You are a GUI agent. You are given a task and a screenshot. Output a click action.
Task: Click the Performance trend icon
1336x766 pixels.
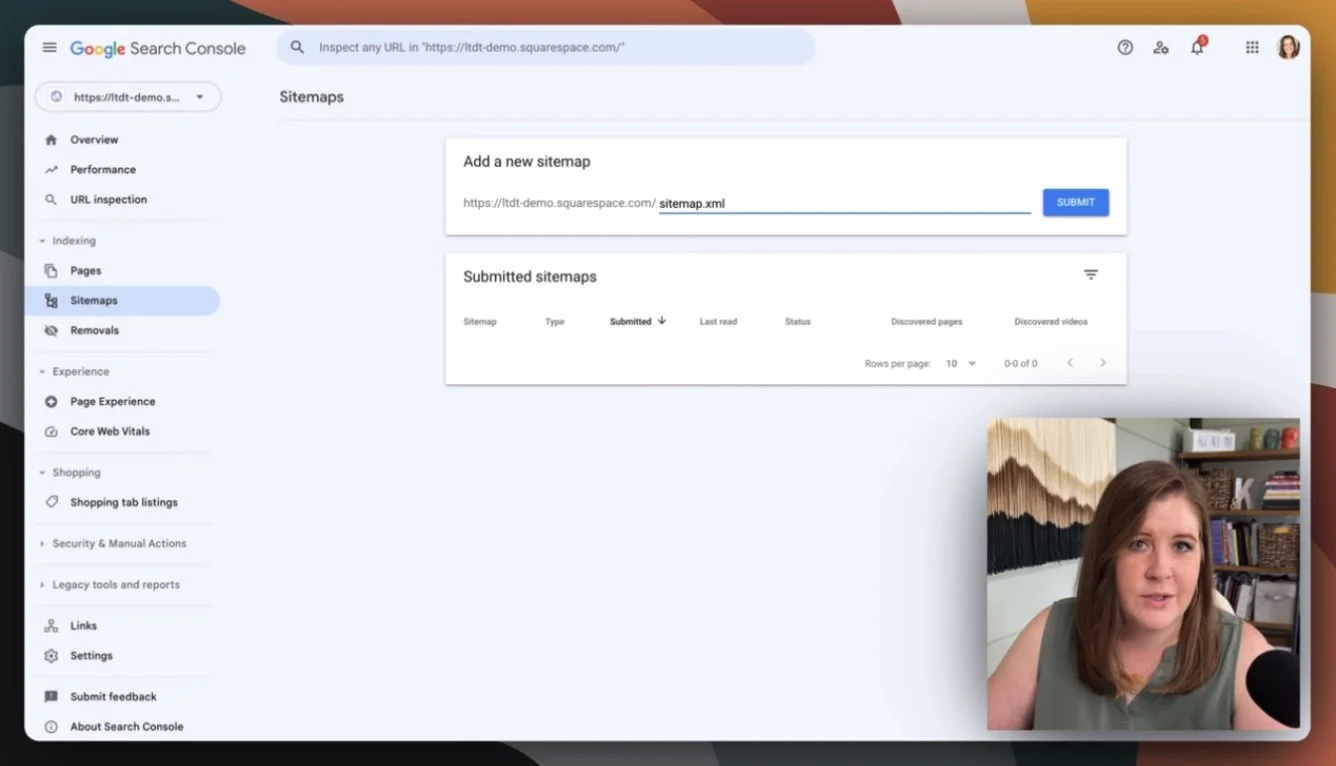(51, 170)
